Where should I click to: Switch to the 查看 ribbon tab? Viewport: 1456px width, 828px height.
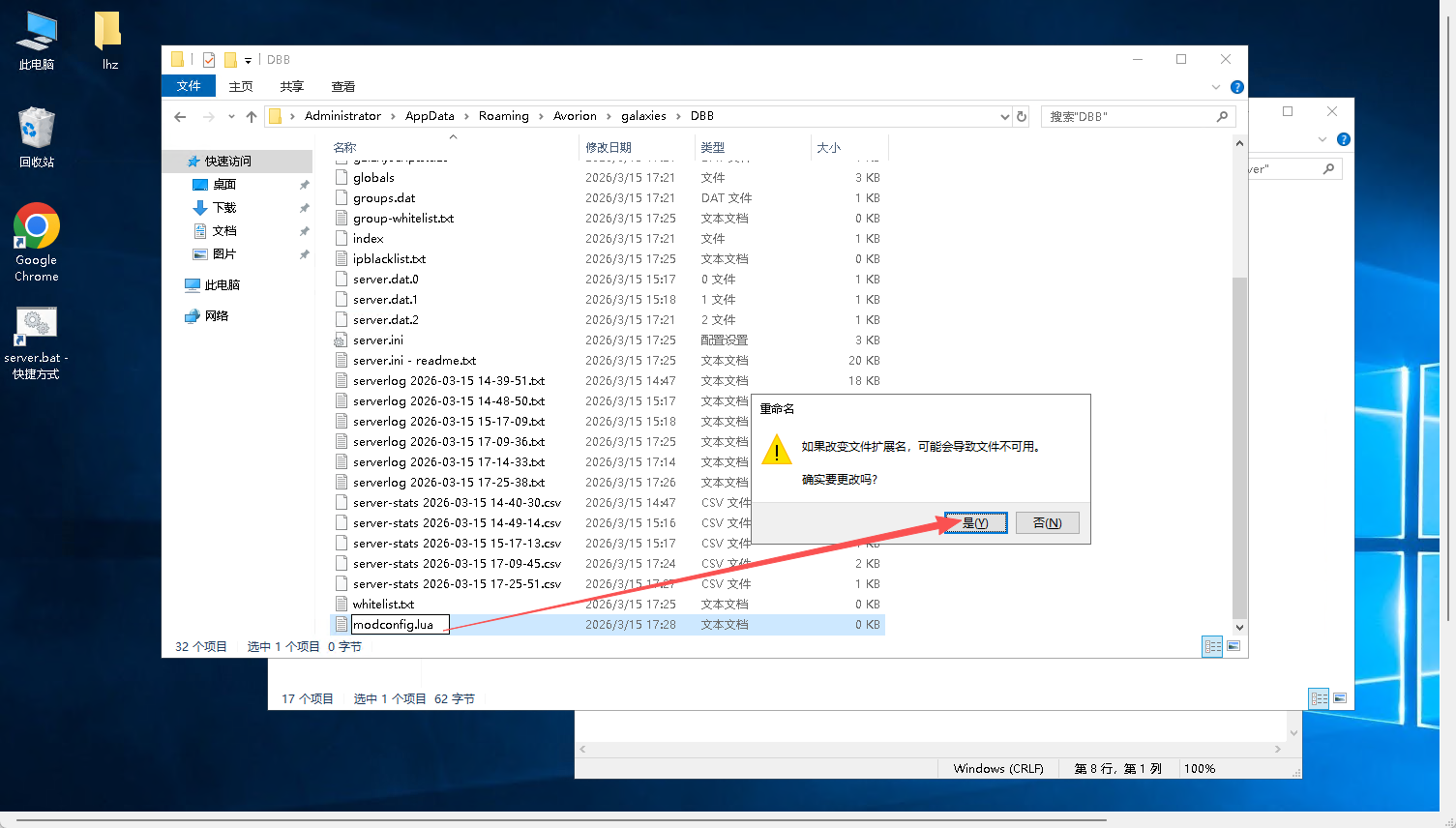[x=342, y=86]
